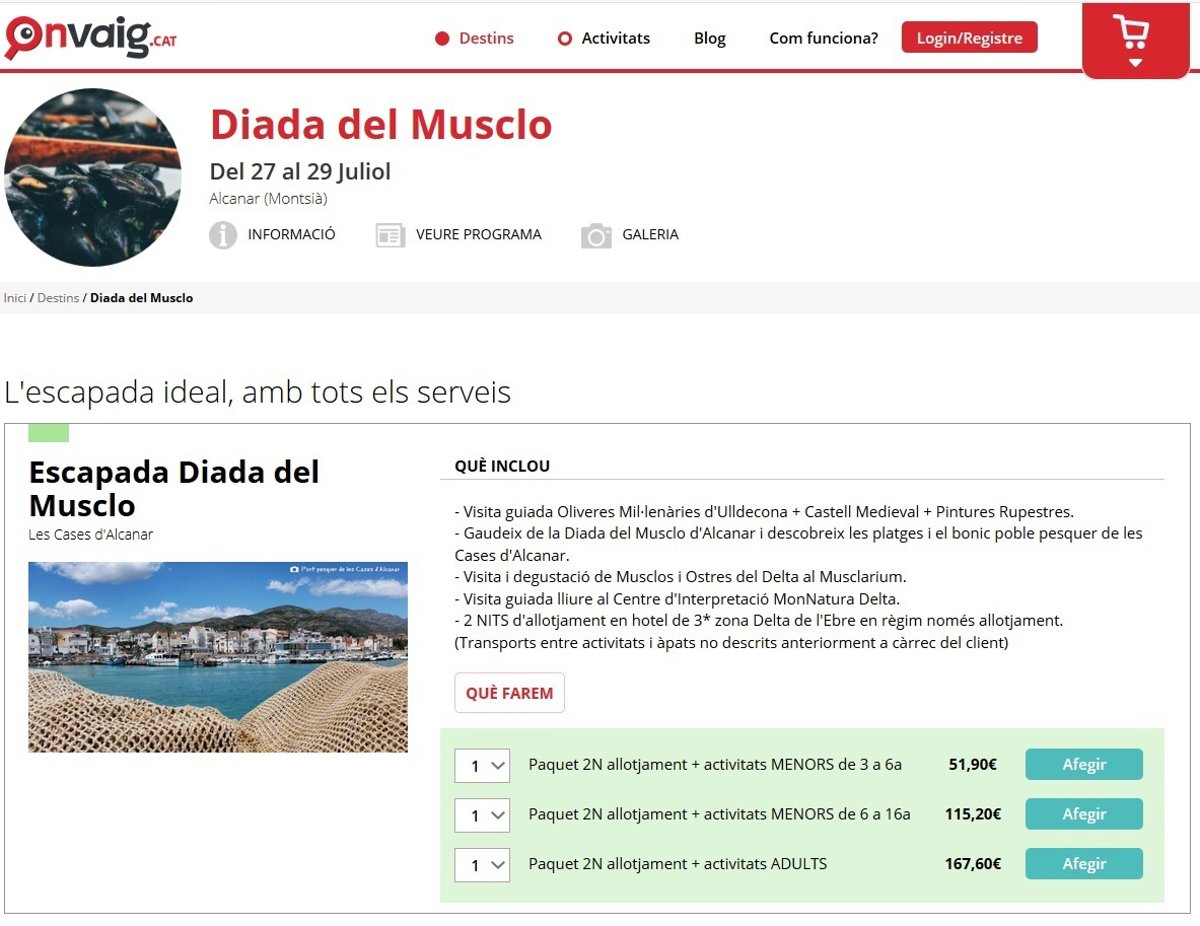This screenshot has height=926, width=1200.
Task: Click the red dot beside Destins
Action: click(x=442, y=39)
